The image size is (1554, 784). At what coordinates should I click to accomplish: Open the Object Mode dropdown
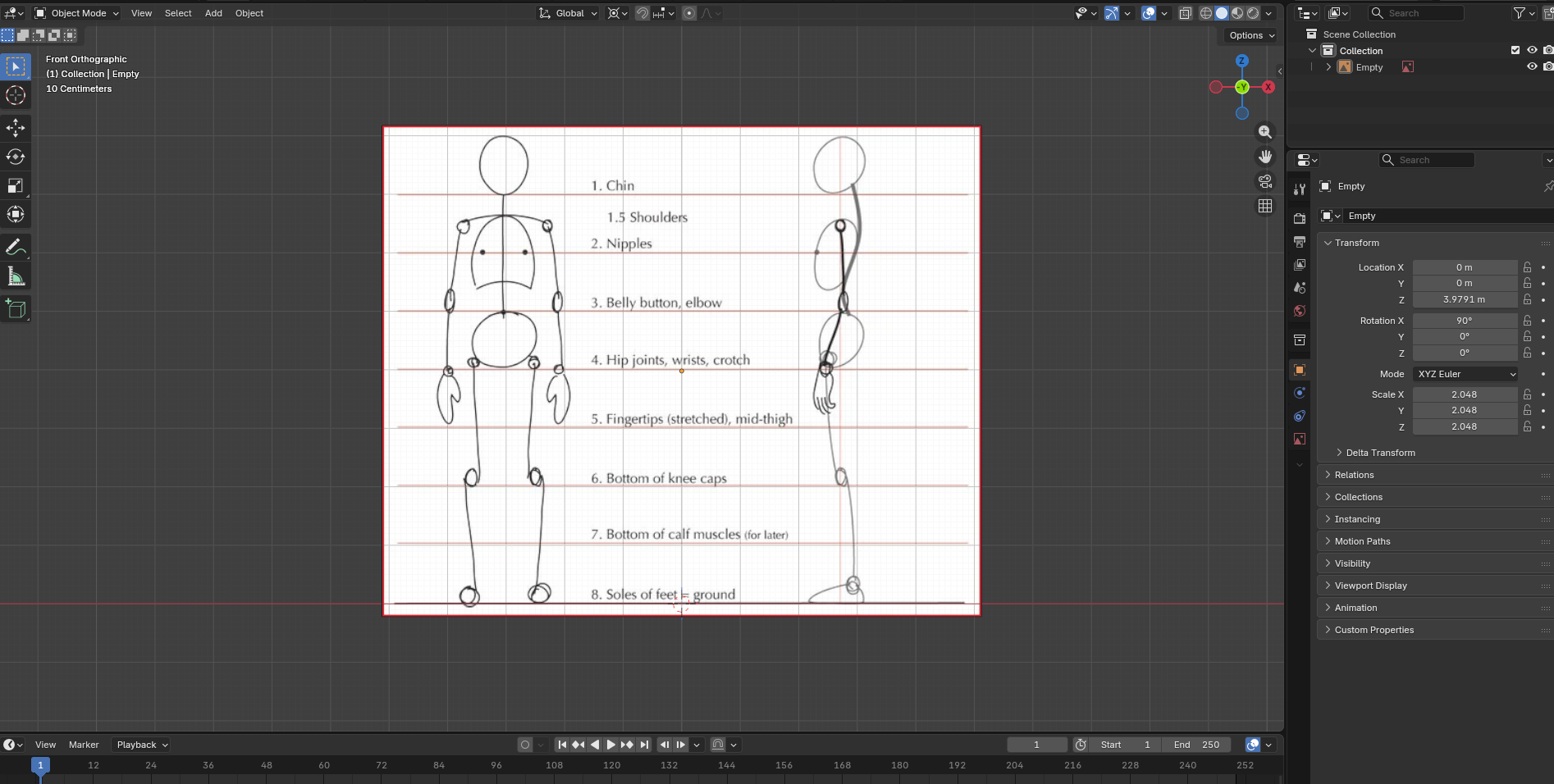pyautogui.click(x=77, y=13)
